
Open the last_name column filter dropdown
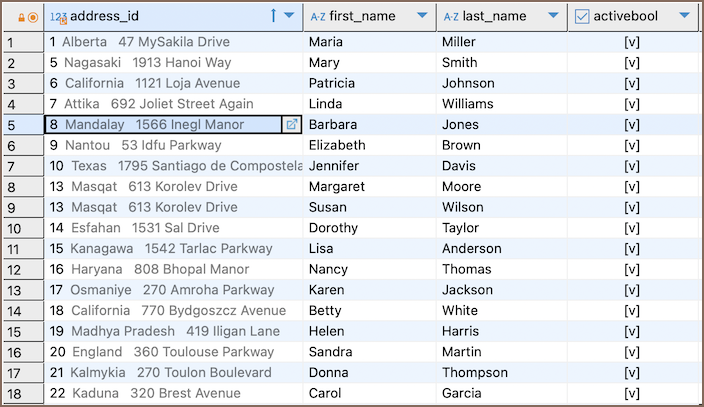[x=553, y=17]
